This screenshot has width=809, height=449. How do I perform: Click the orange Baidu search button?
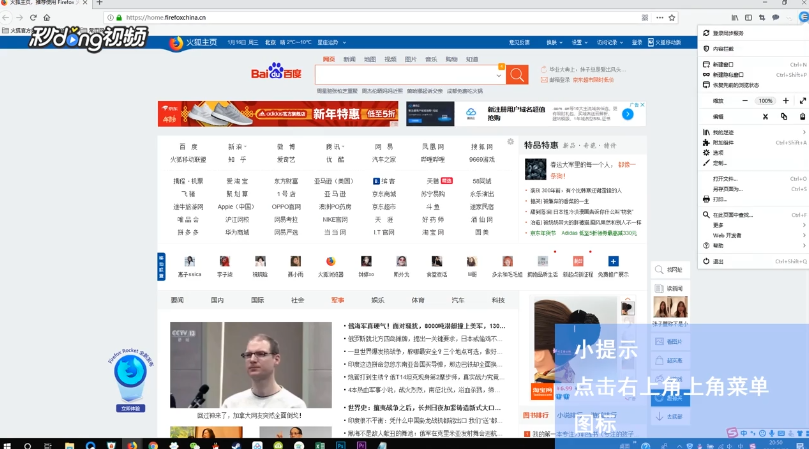tap(517, 75)
